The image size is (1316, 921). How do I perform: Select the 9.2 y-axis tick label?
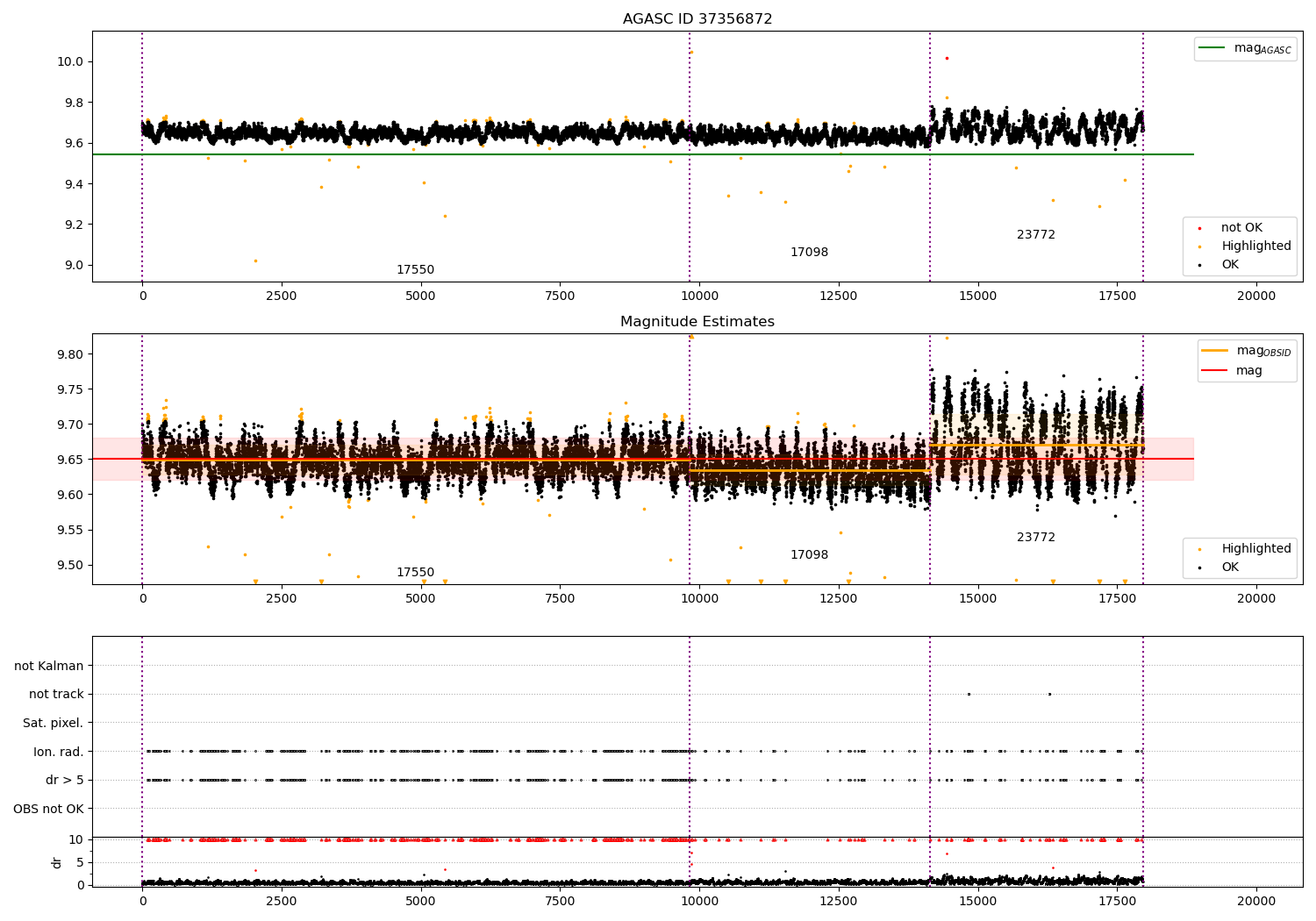point(75,225)
